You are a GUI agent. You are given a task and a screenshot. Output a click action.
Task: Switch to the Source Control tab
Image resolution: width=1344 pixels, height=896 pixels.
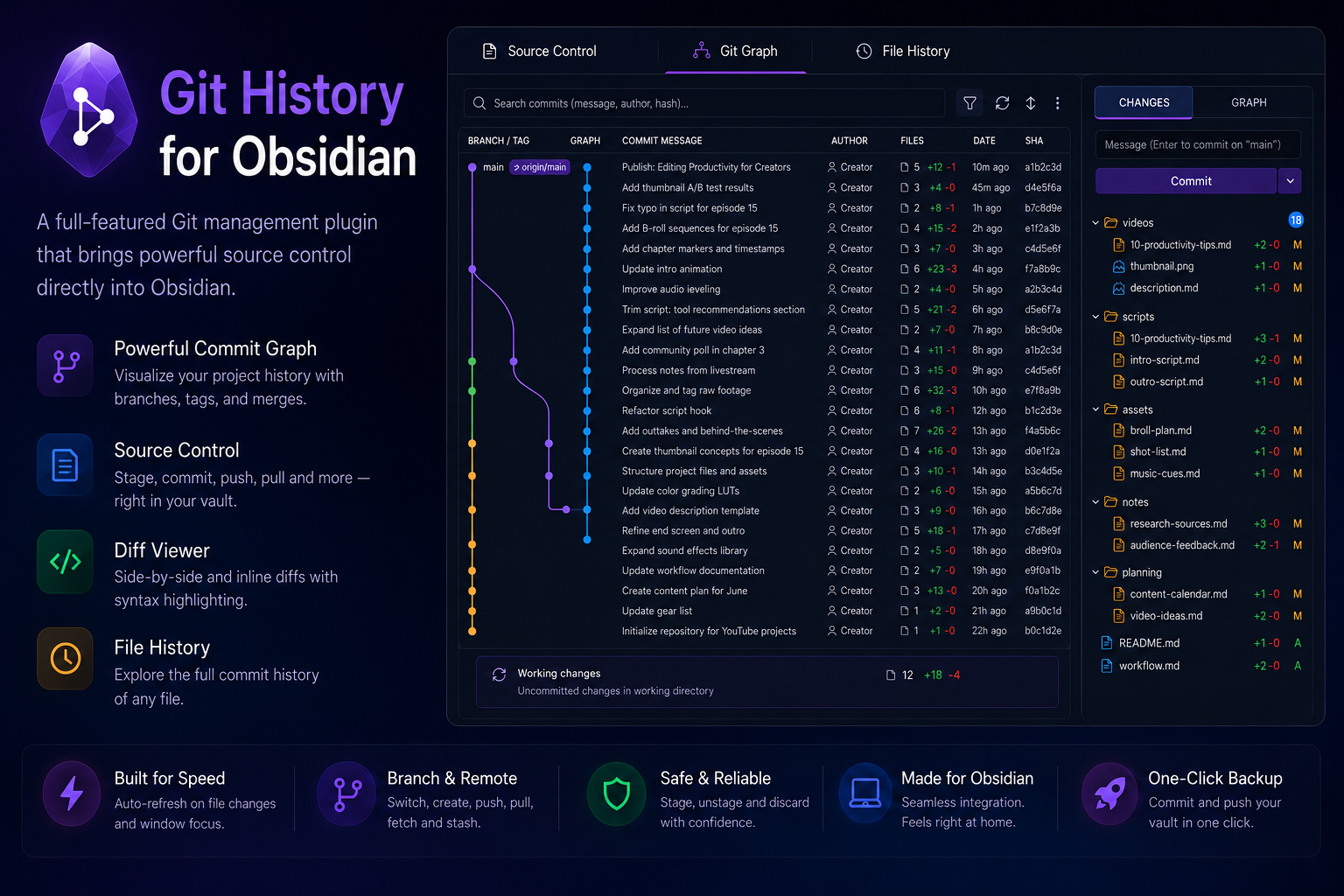[x=540, y=52]
